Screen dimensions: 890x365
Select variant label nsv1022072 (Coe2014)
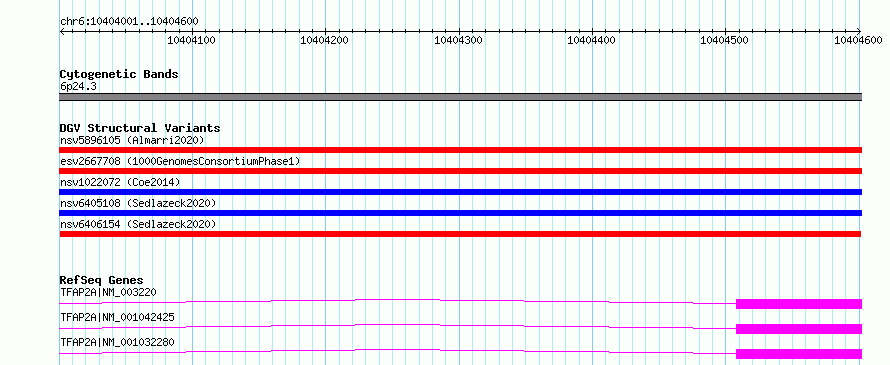click(x=120, y=182)
